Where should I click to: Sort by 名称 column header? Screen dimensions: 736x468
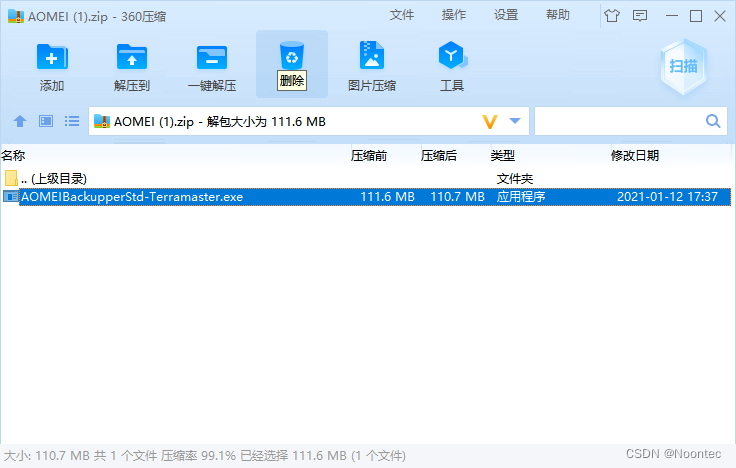click(x=13, y=155)
